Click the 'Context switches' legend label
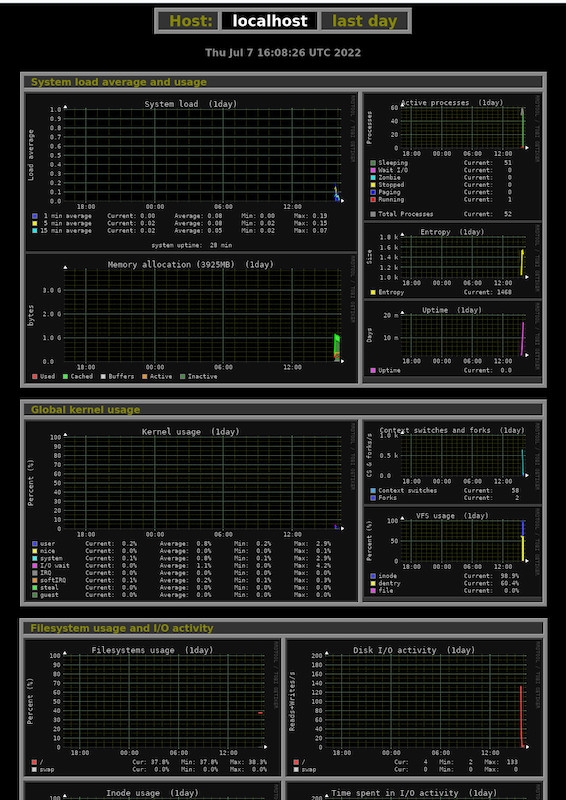566x800 pixels. 408,490
